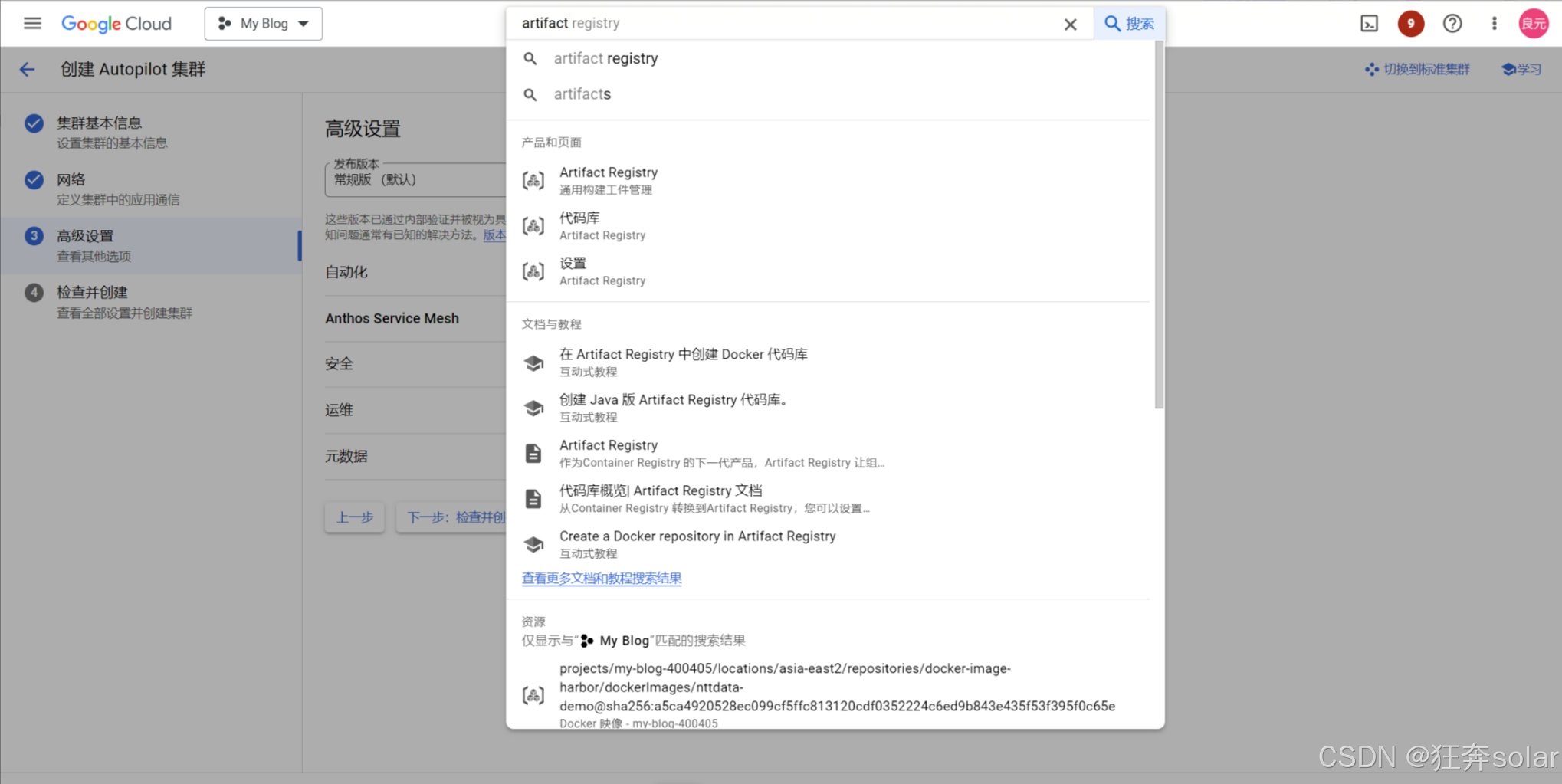The width and height of the screenshot is (1562, 784).
Task: Click graduation cap icon for Docker 代码库 tutorial
Action: point(533,362)
